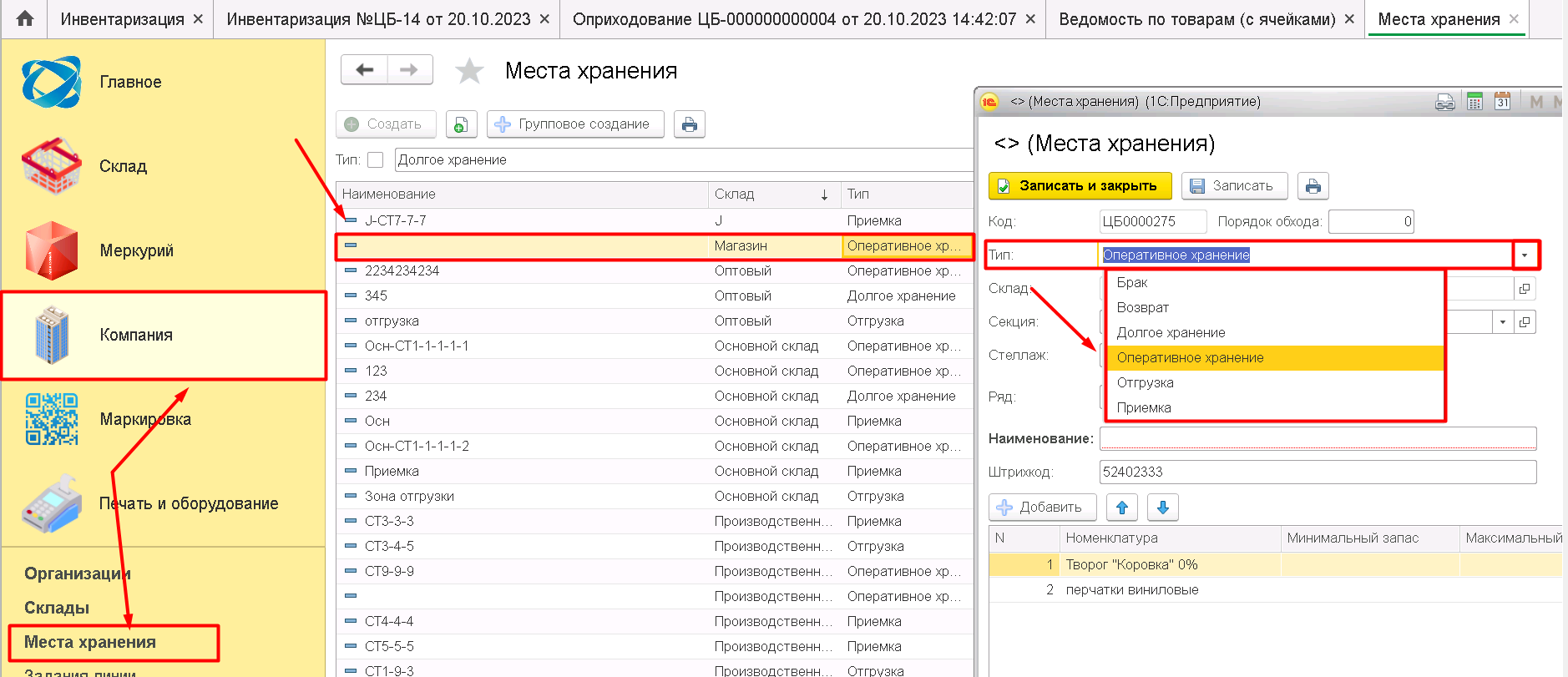Click the Создать button
The image size is (1568, 677).
pyautogui.click(x=386, y=124)
